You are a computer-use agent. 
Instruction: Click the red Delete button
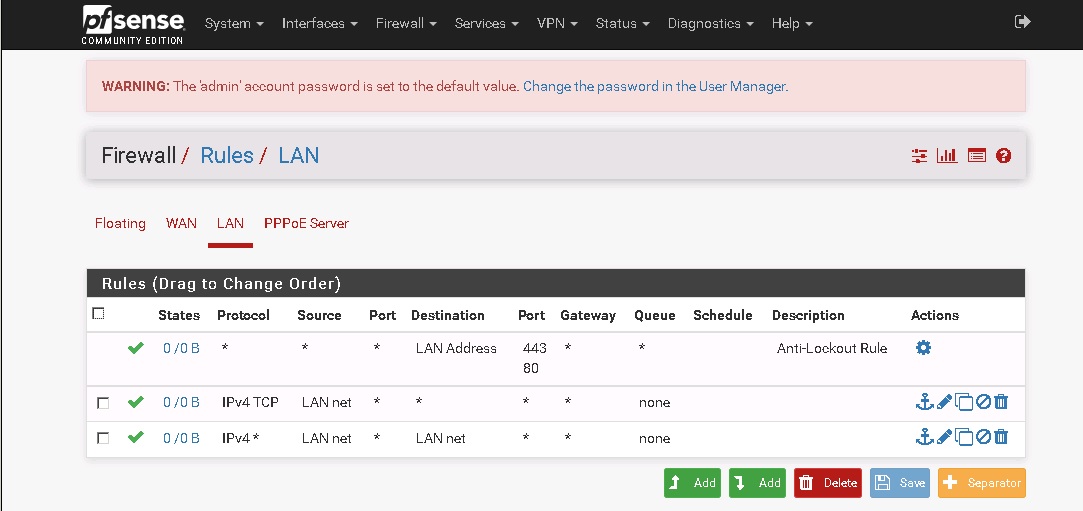[828, 483]
